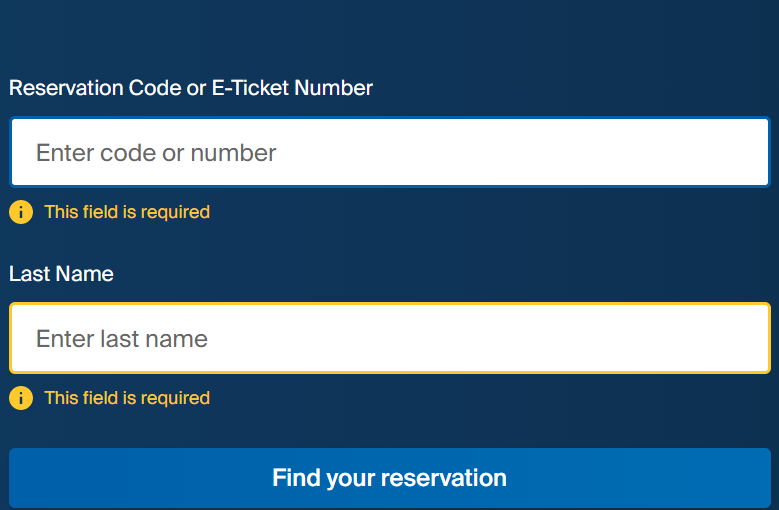This screenshot has width=779, height=510.
Task: Click the info icon under the reservation code field
Action: [x=21, y=212]
